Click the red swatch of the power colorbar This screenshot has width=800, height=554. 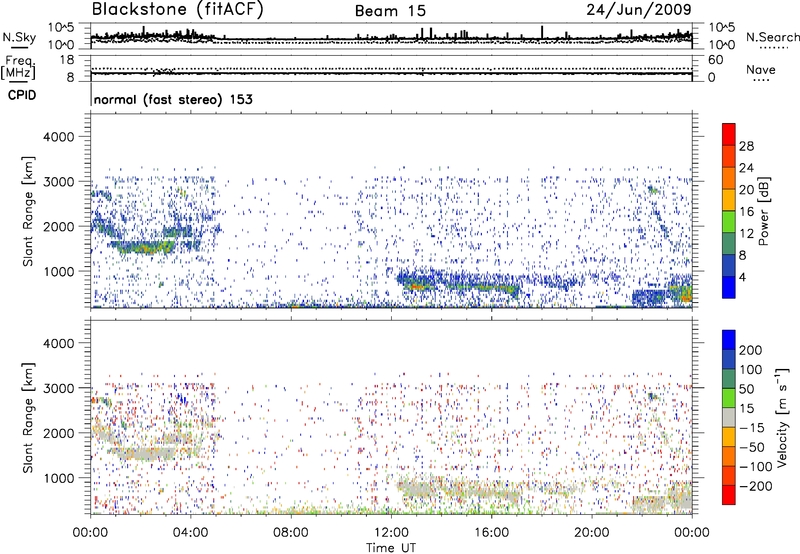[729, 134]
